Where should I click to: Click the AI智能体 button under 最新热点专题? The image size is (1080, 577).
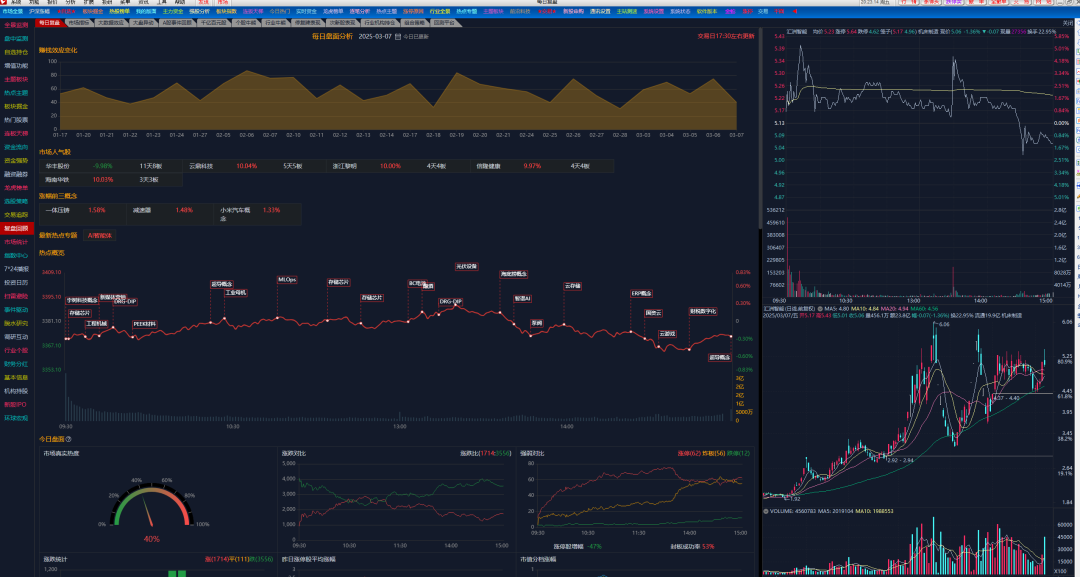point(101,236)
